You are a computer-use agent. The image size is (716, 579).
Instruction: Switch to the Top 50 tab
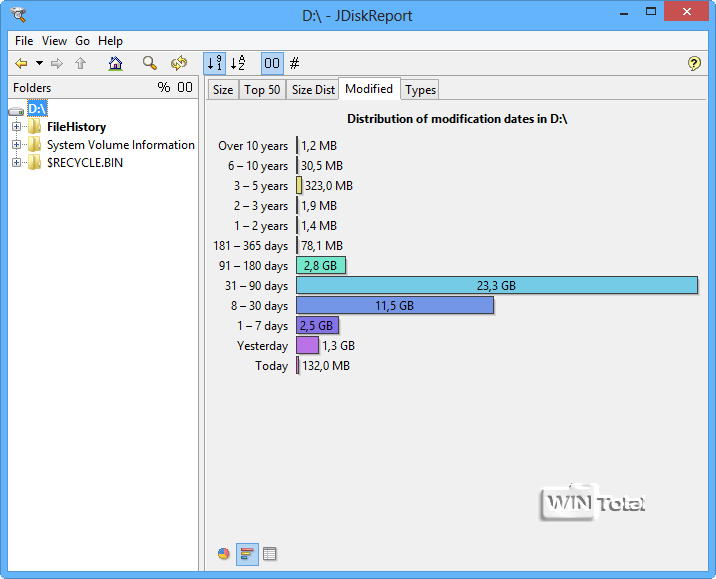coord(262,90)
